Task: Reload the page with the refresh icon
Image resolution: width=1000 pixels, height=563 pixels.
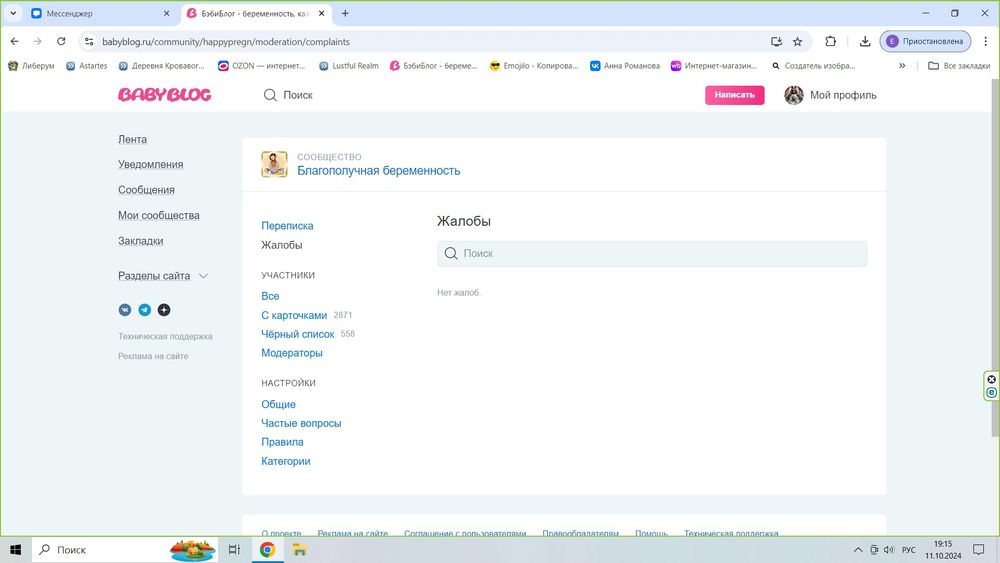Action: click(x=61, y=41)
